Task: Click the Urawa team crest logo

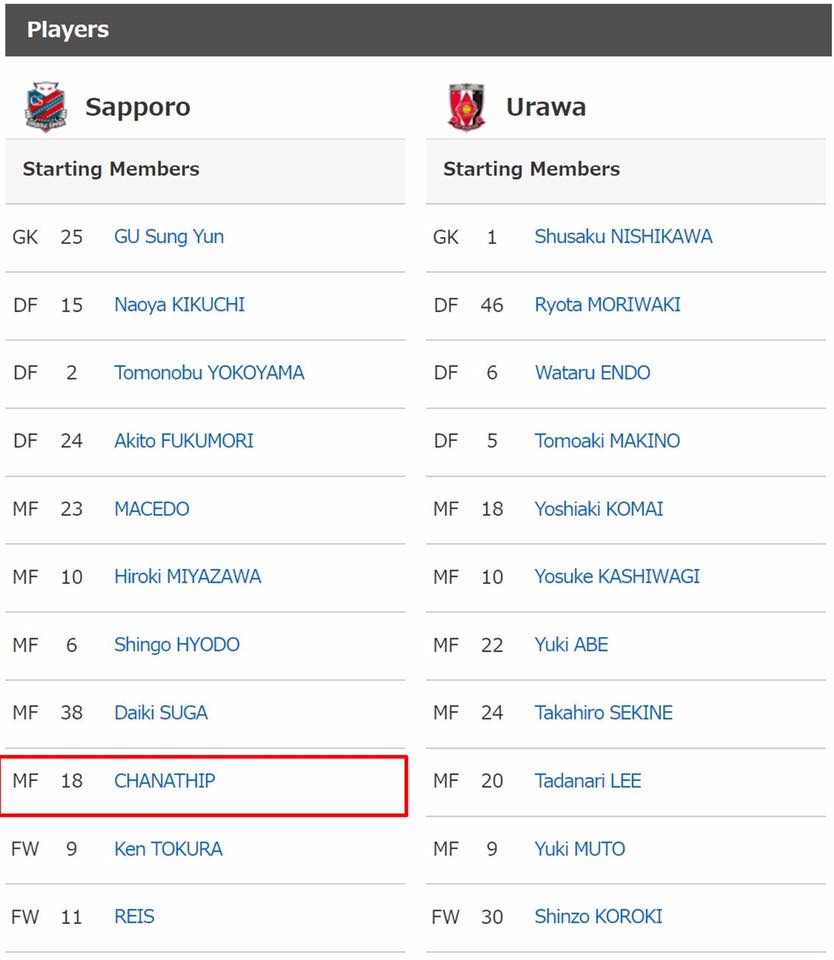Action: [467, 107]
